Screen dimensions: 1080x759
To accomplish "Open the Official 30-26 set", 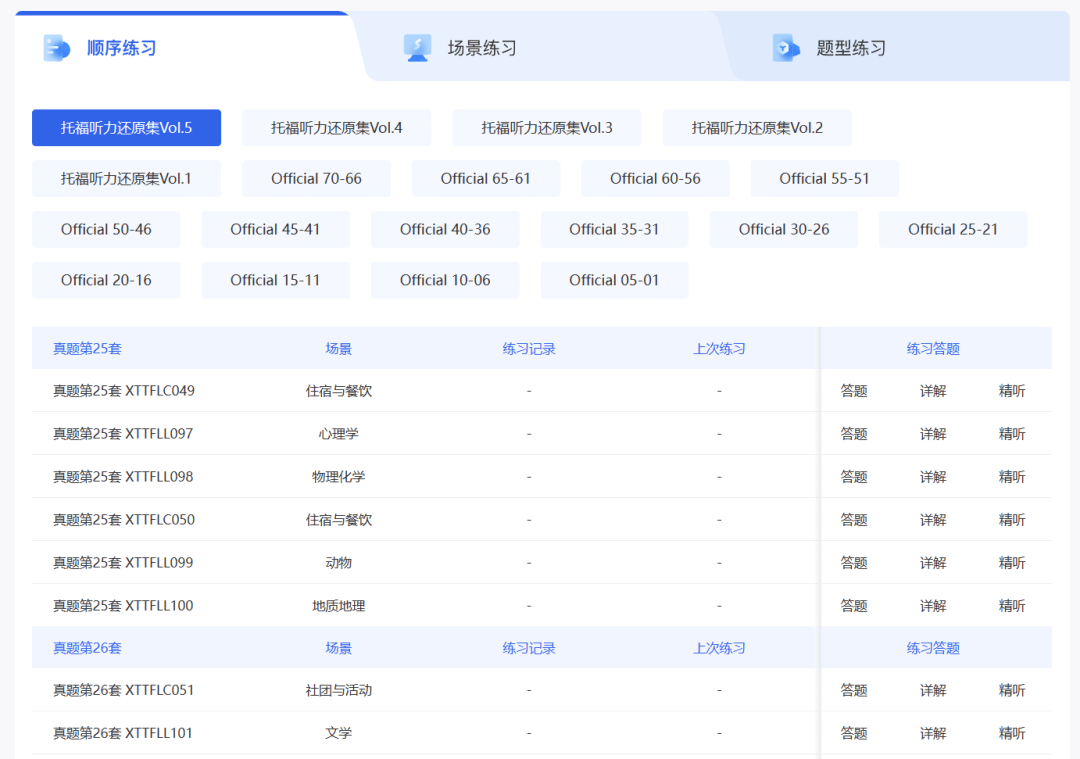I will coord(784,229).
